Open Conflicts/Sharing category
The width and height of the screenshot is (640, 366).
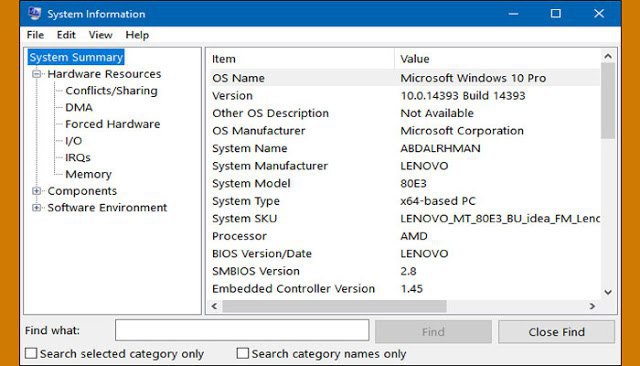pos(111,91)
